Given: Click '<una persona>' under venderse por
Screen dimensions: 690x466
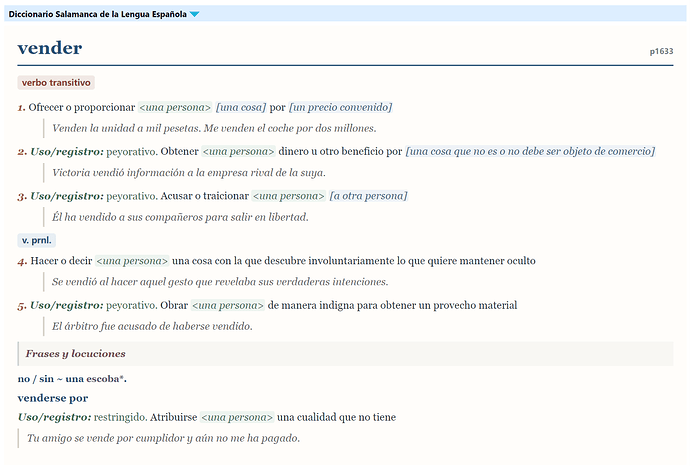Looking at the screenshot, I should 237,418.
